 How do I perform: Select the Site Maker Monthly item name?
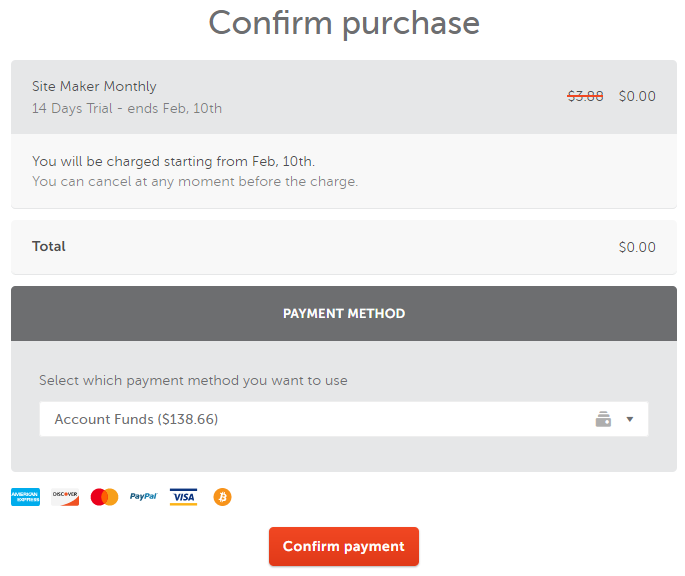click(94, 87)
